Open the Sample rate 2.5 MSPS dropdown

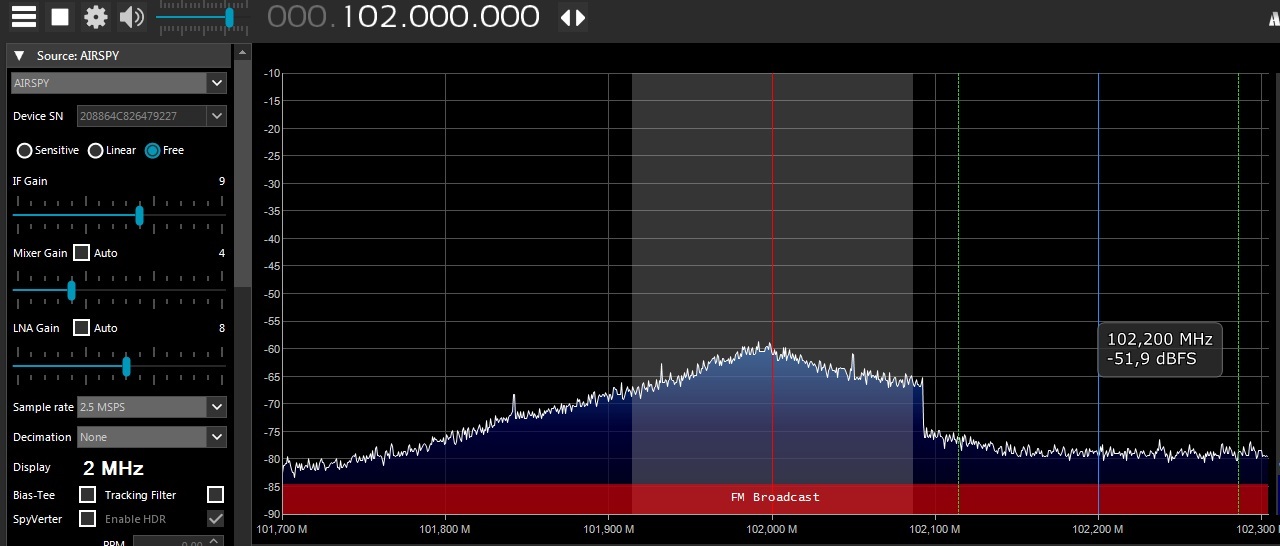tap(152, 407)
